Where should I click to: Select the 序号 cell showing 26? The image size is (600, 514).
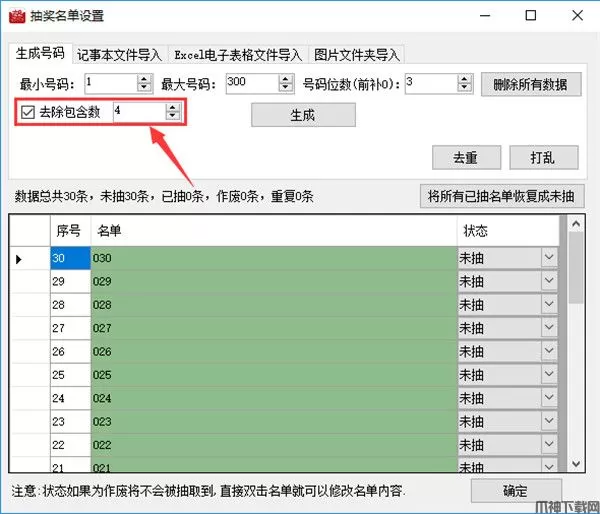70,351
